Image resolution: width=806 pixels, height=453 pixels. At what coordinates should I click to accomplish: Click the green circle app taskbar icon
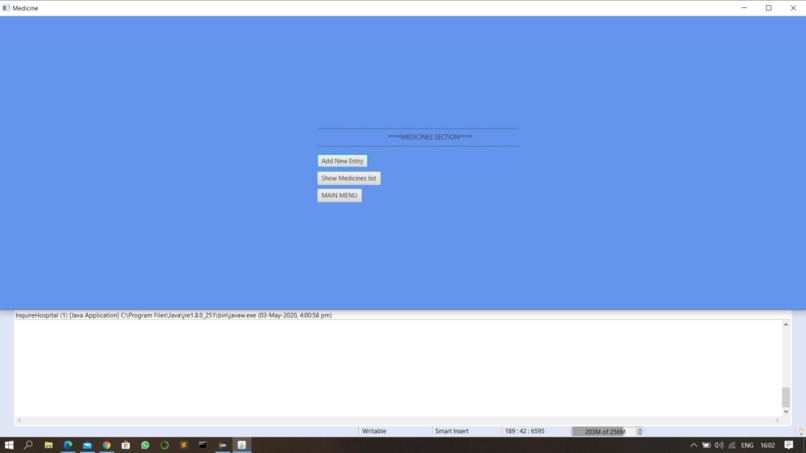click(164, 445)
